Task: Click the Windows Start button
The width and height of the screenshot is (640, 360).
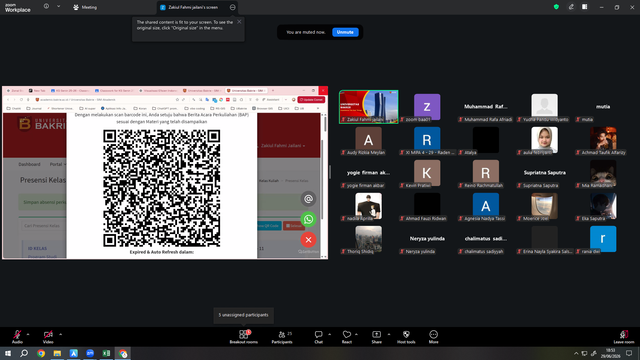Action: [x=8, y=353]
